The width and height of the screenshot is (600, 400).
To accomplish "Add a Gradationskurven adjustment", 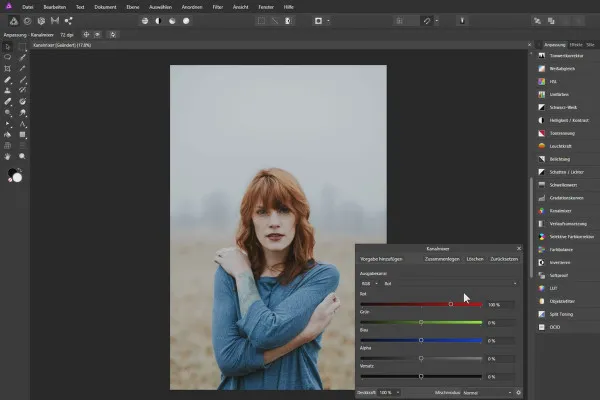I will click(x=568, y=198).
